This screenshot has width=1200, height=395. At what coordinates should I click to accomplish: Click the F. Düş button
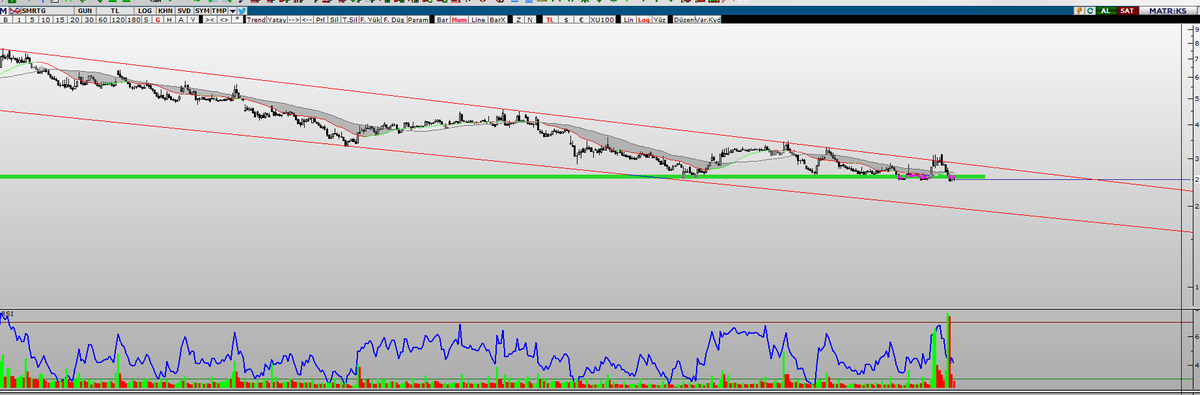coord(394,20)
